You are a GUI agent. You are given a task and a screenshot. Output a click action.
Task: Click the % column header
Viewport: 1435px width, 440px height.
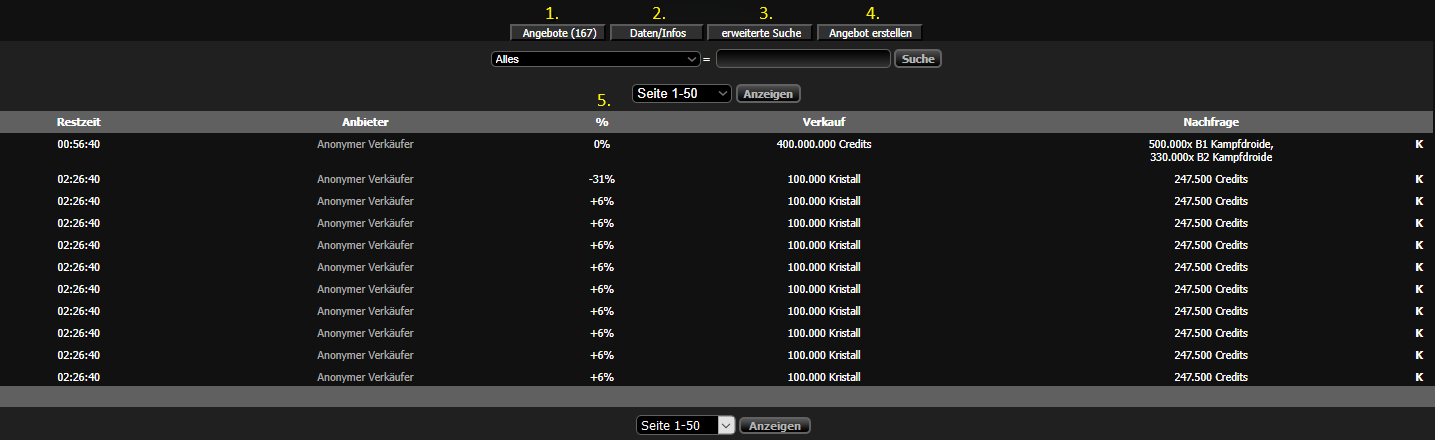[601, 122]
